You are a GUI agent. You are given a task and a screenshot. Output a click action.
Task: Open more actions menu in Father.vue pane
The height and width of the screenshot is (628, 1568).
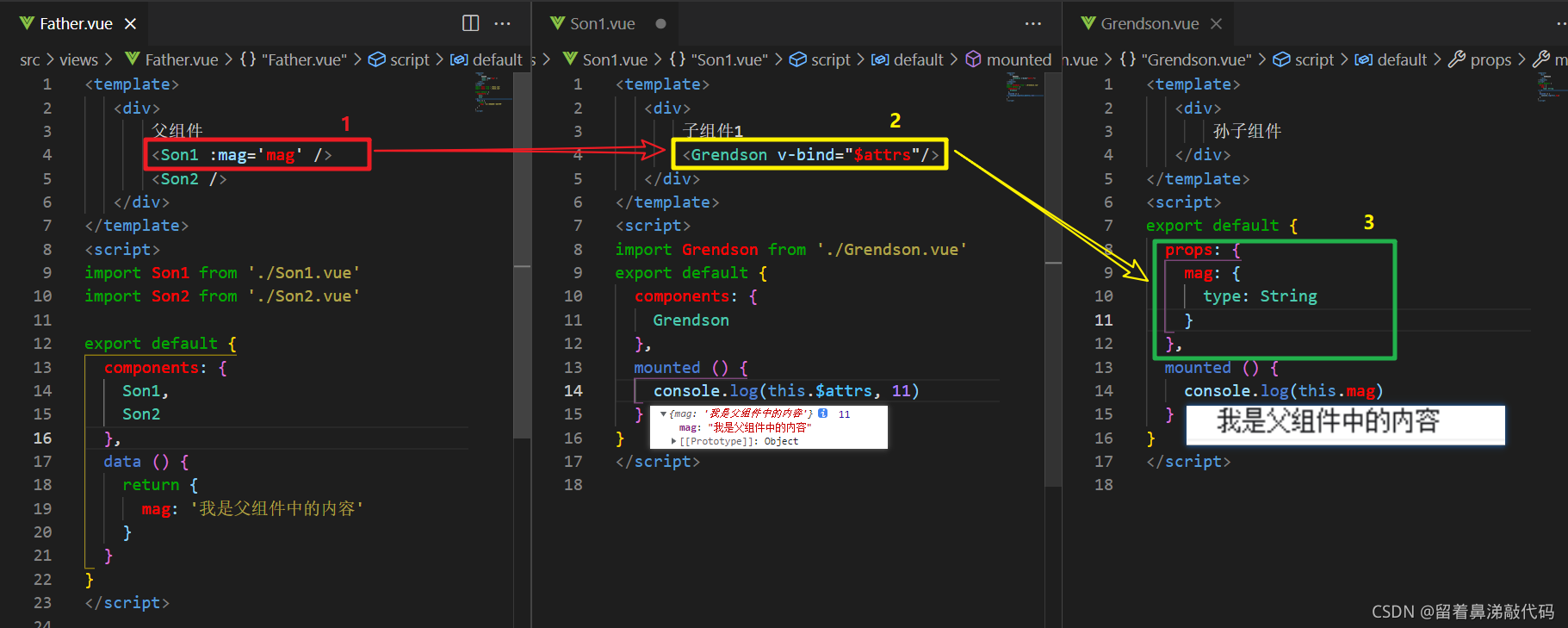(x=503, y=23)
